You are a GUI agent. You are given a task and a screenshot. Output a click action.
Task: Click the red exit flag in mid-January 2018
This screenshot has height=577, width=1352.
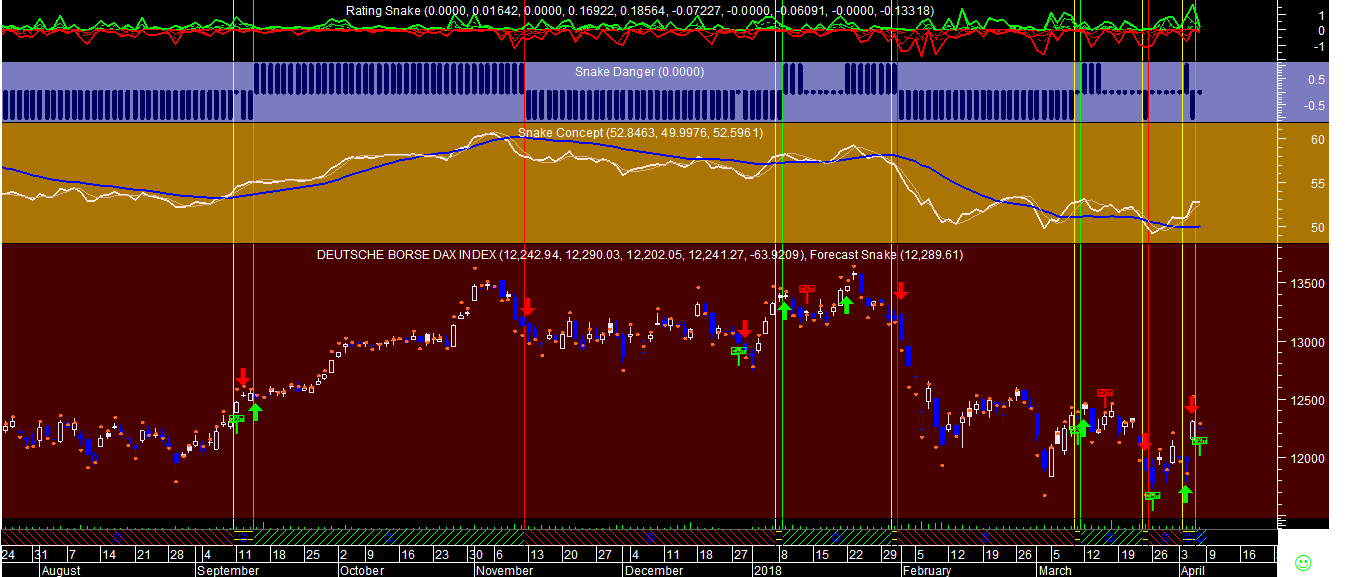tap(806, 291)
